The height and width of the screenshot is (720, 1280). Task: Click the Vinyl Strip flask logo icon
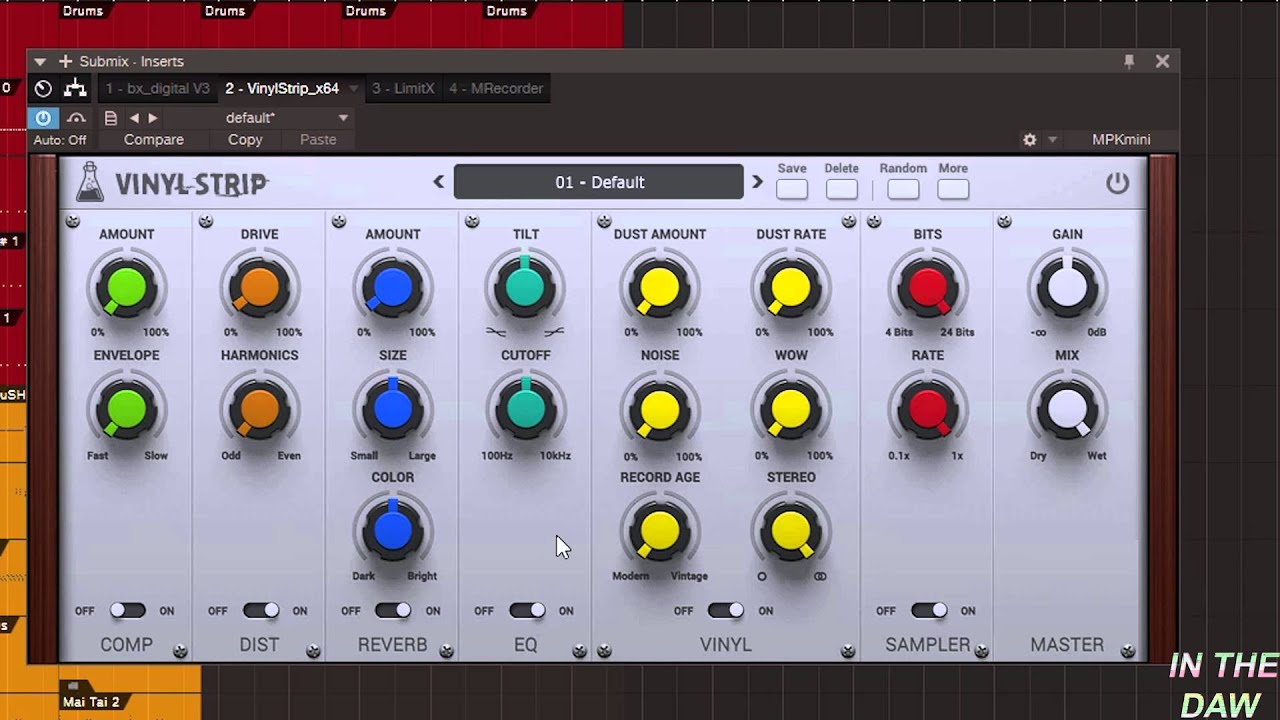[90, 182]
